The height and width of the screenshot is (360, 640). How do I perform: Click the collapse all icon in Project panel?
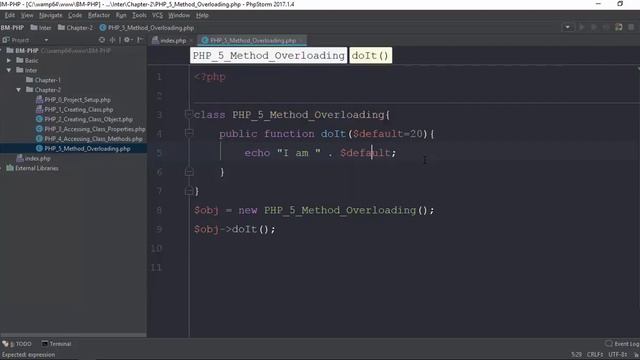113,40
